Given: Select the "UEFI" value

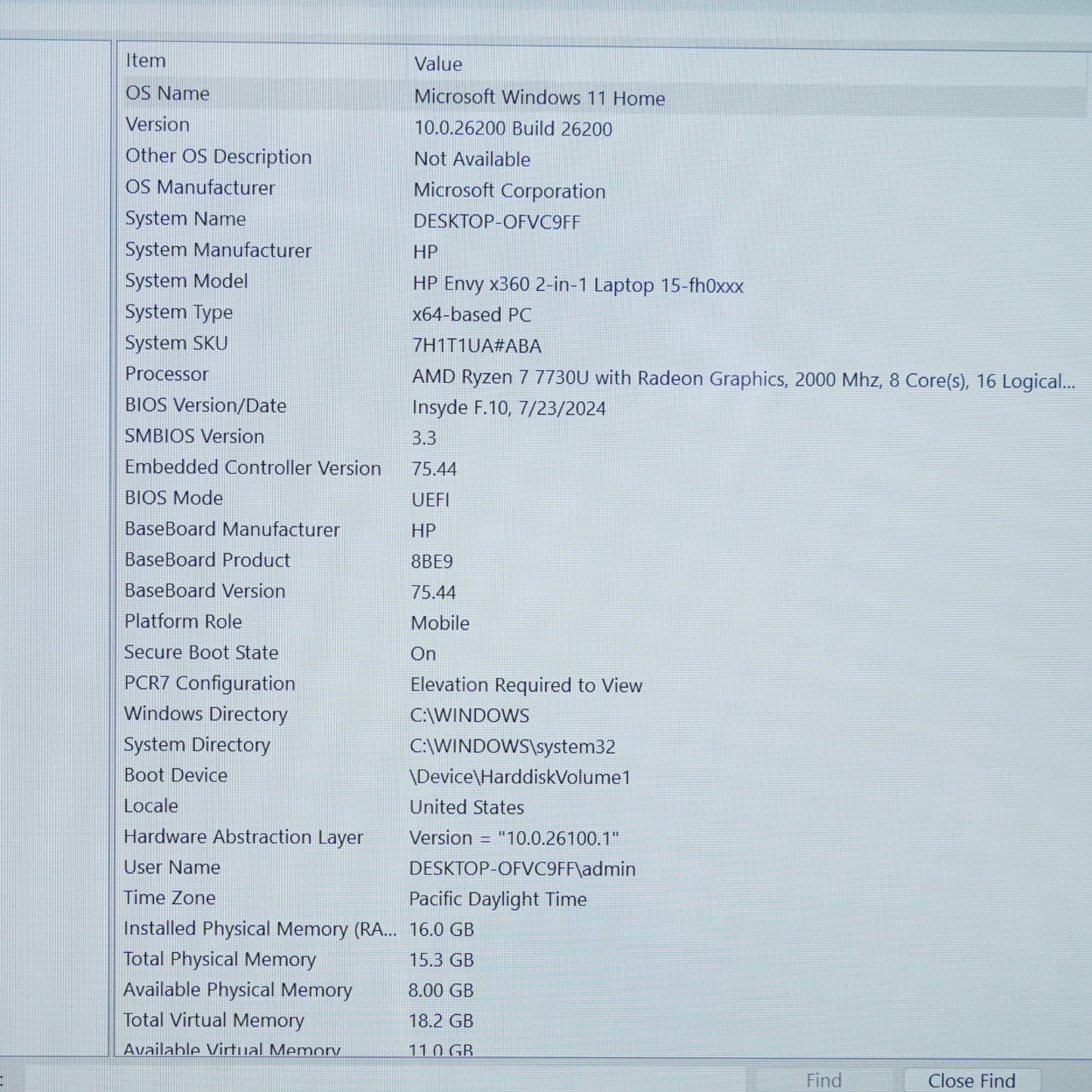Looking at the screenshot, I should click(x=431, y=500).
